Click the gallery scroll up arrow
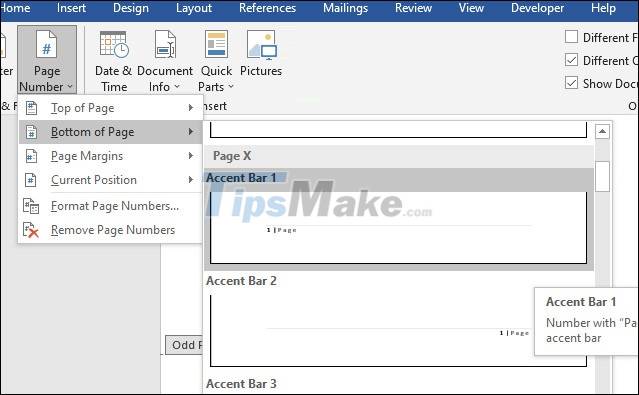Viewport: 639px width, 395px height. pyautogui.click(x=602, y=132)
